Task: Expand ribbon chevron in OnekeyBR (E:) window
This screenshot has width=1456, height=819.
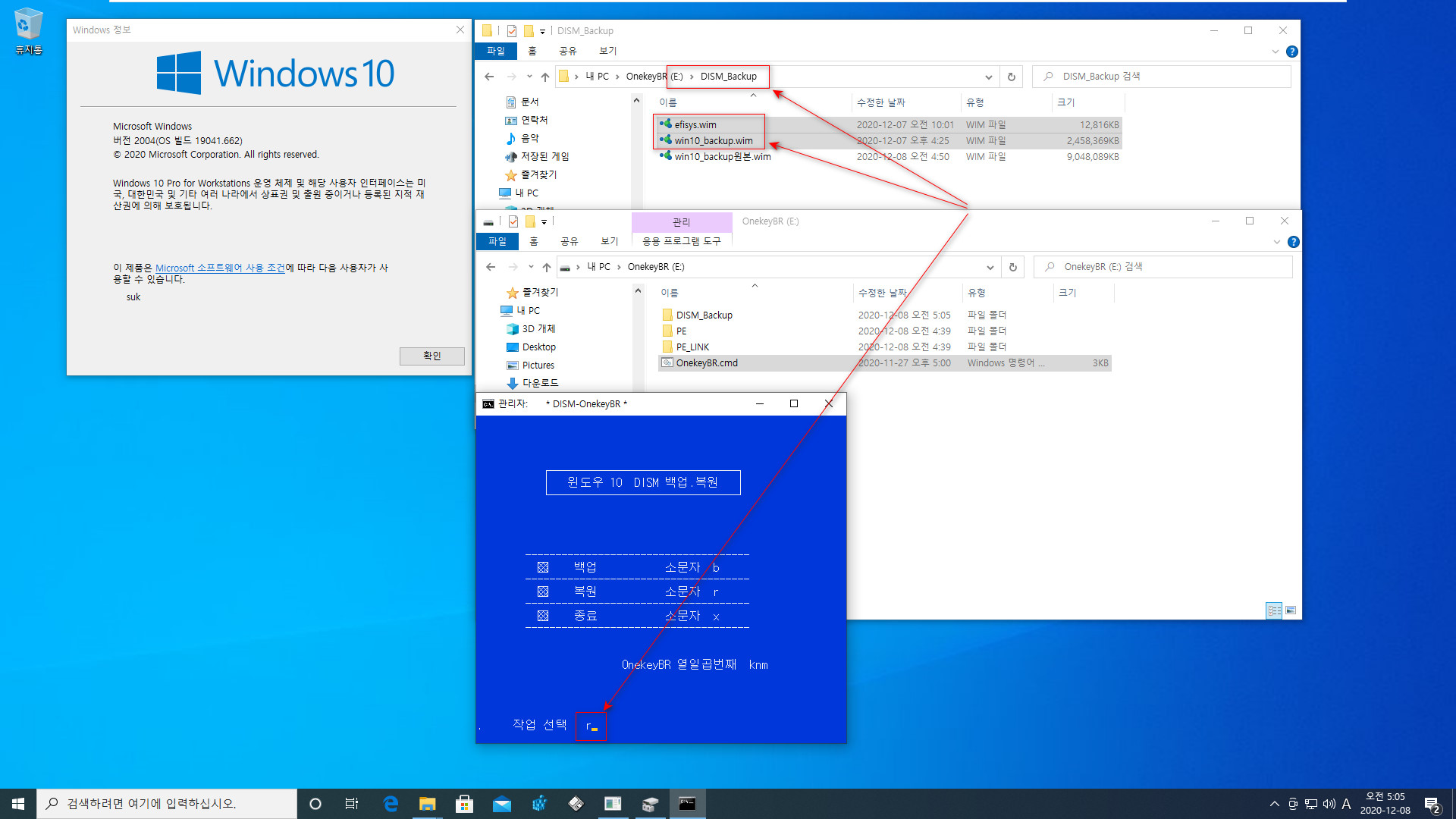Action: coord(1276,242)
